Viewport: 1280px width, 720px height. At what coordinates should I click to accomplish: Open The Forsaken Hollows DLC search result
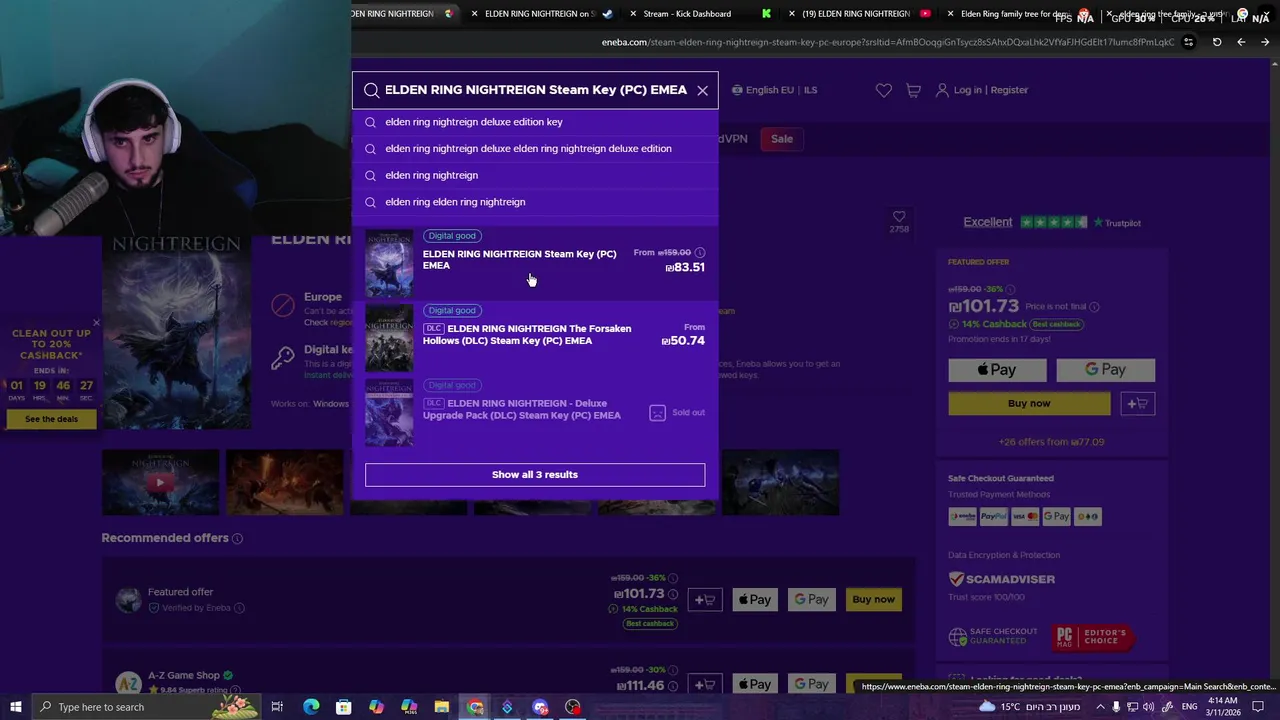click(535, 337)
